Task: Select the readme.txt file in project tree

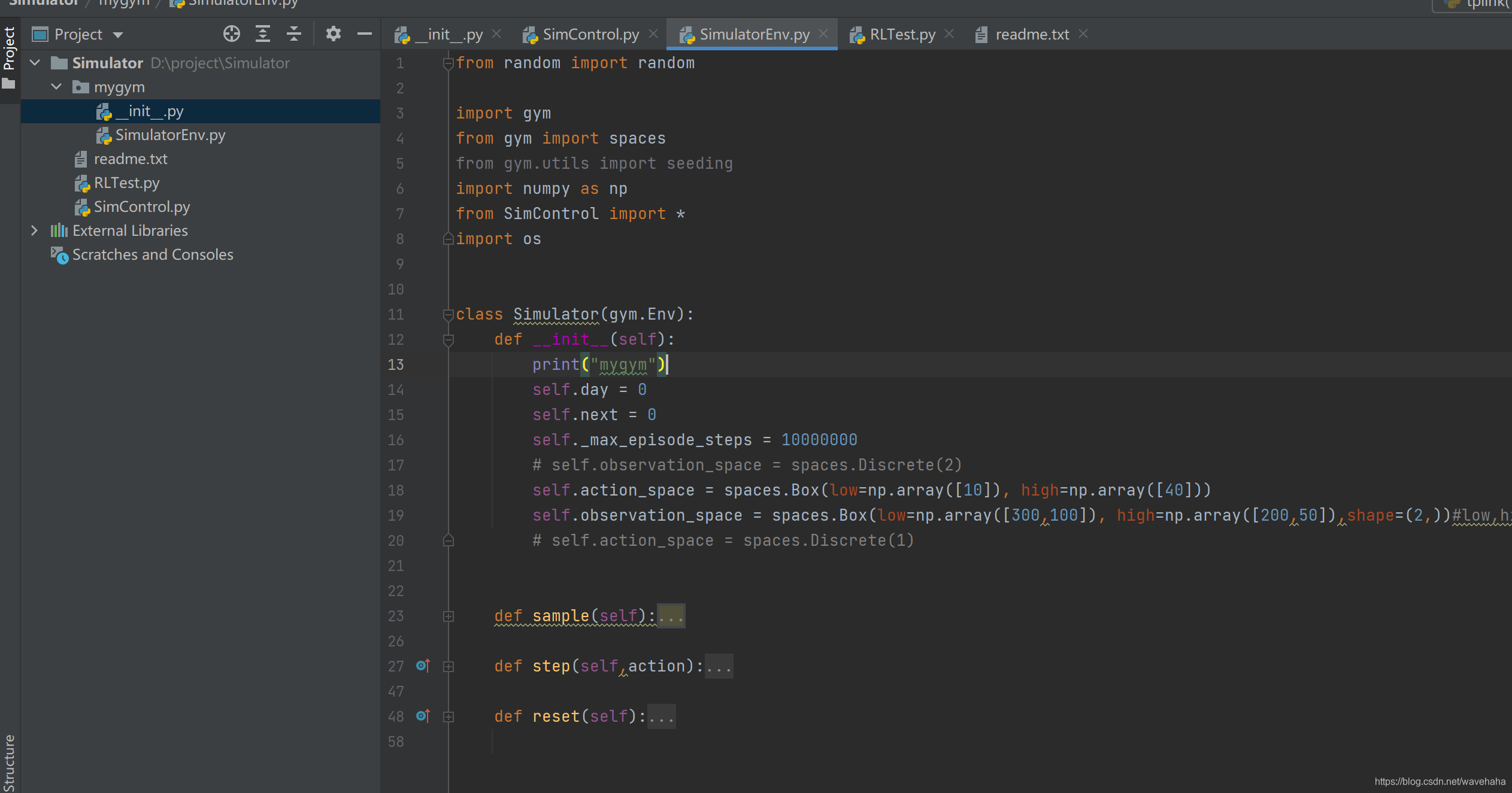Action: tap(130, 158)
